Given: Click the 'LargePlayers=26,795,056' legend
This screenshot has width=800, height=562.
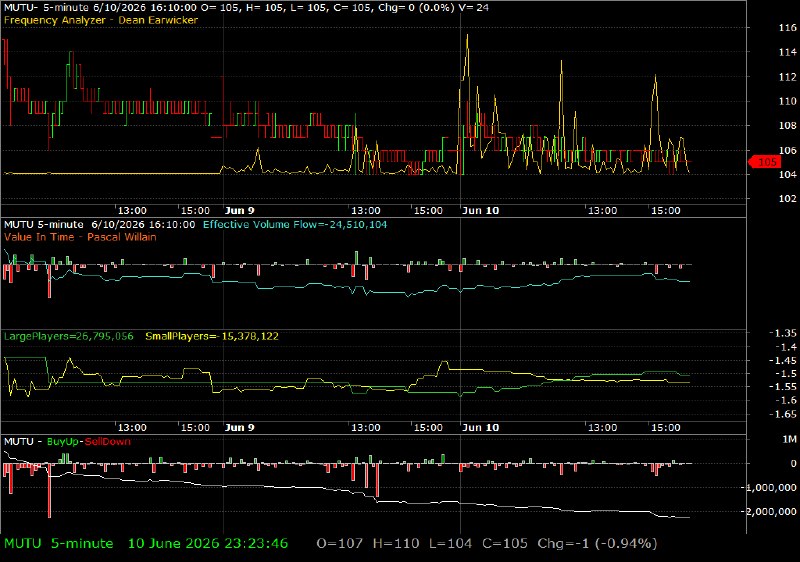Looking at the screenshot, I should (x=68, y=337).
